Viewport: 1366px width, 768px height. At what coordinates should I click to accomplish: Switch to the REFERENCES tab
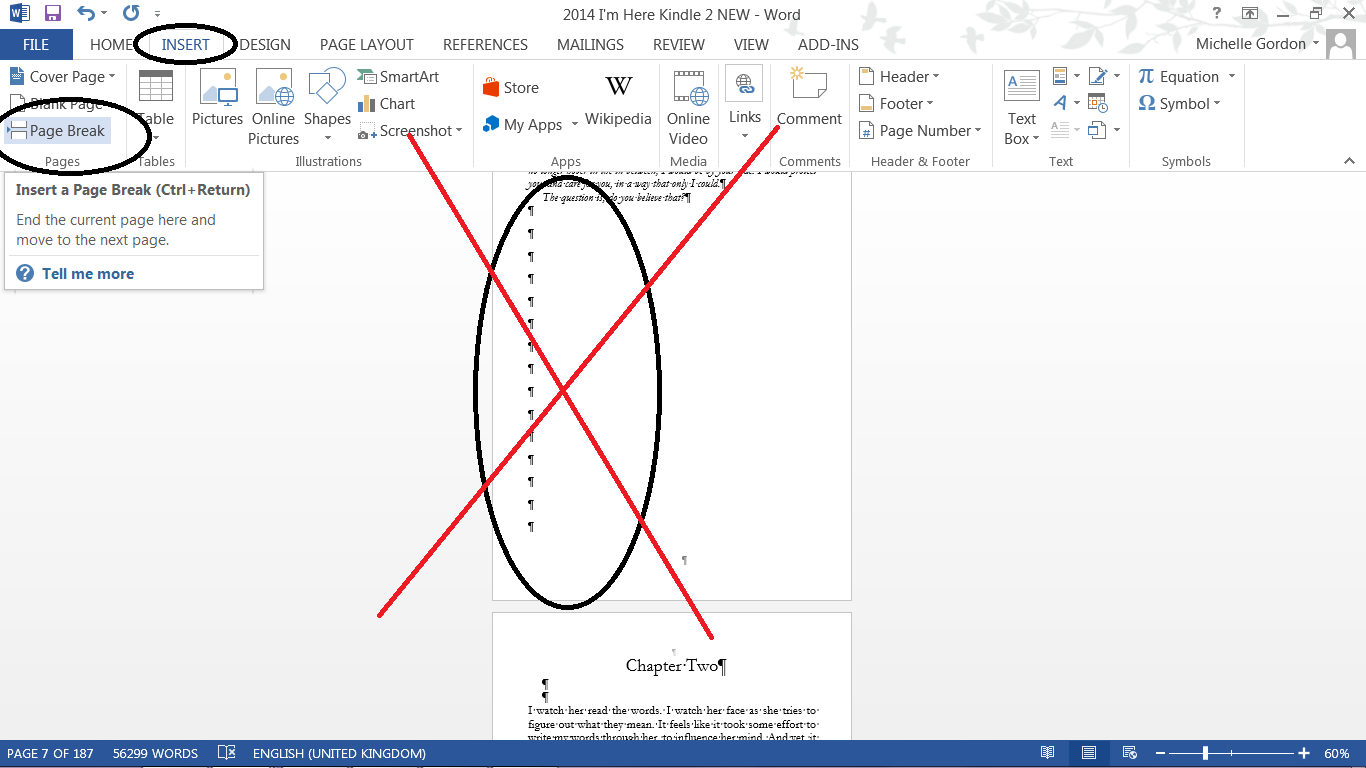(485, 45)
